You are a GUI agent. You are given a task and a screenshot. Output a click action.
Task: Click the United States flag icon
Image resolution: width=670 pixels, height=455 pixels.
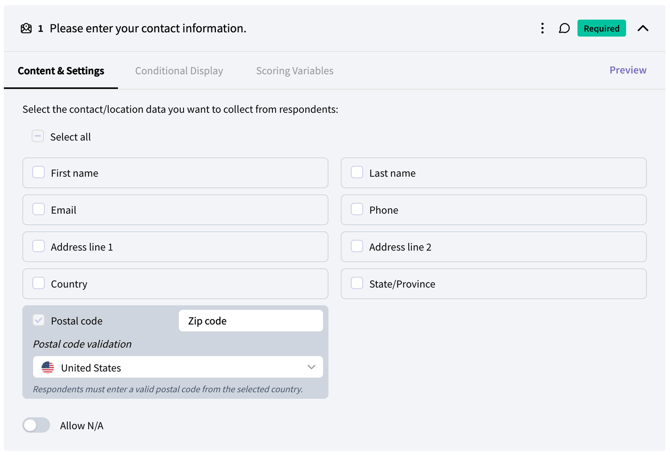click(48, 368)
